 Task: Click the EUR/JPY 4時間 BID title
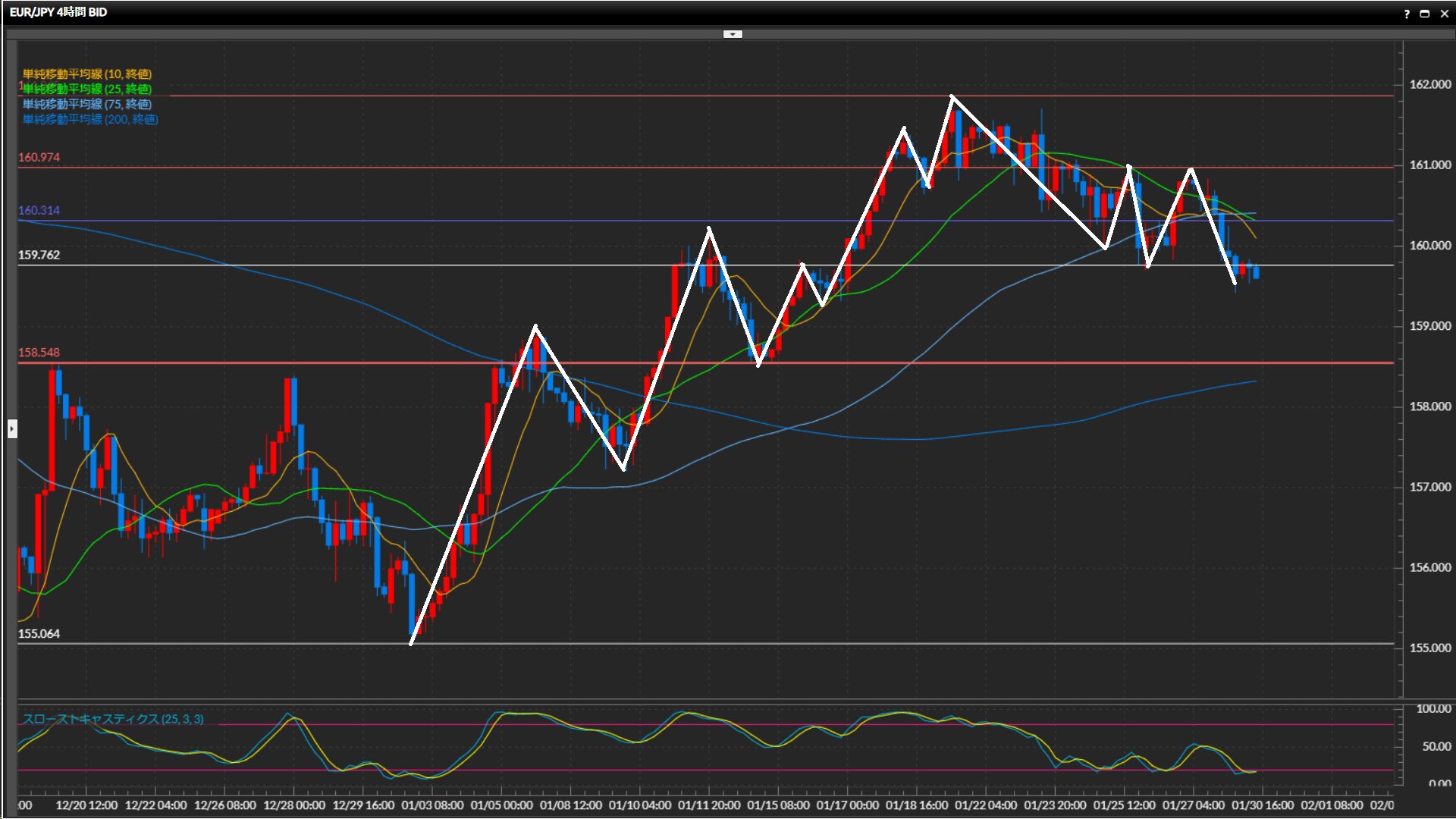point(58,12)
